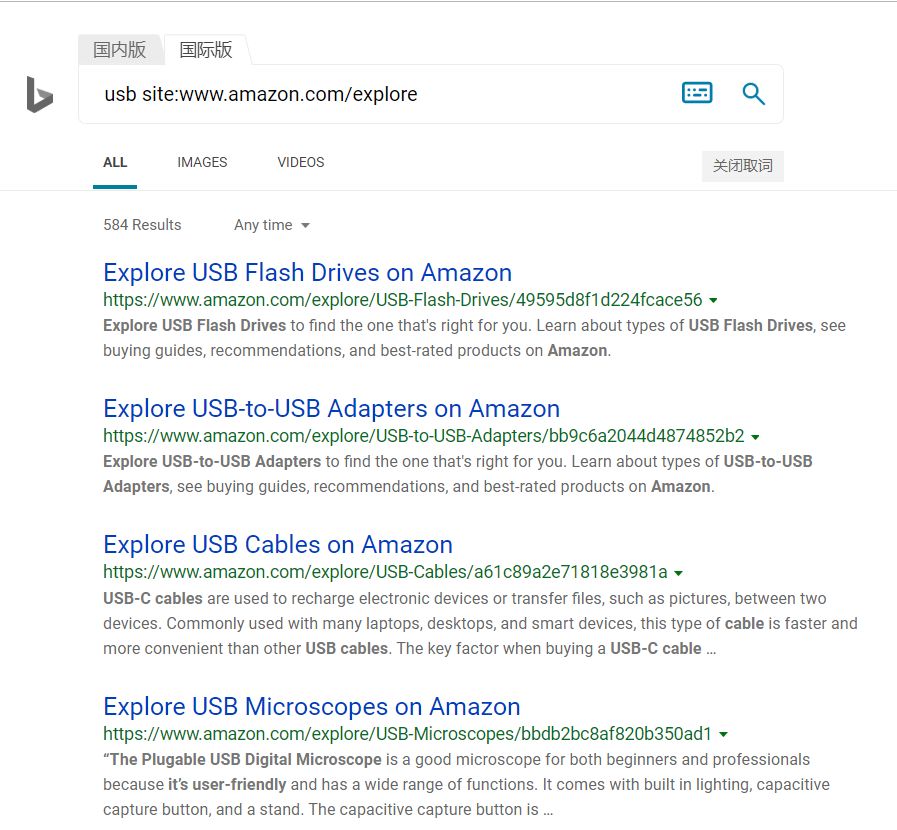
Task: Open the IMAGES results tab
Action: 202,162
